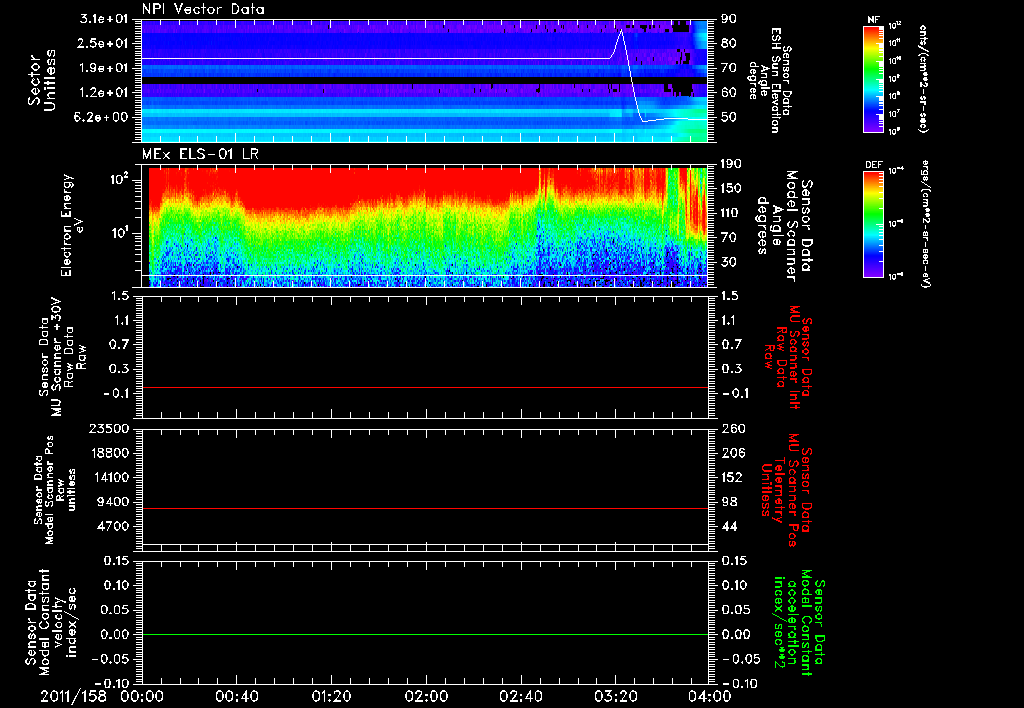
Task: Select the '04:00' time tick label
Action: click(x=710, y=696)
